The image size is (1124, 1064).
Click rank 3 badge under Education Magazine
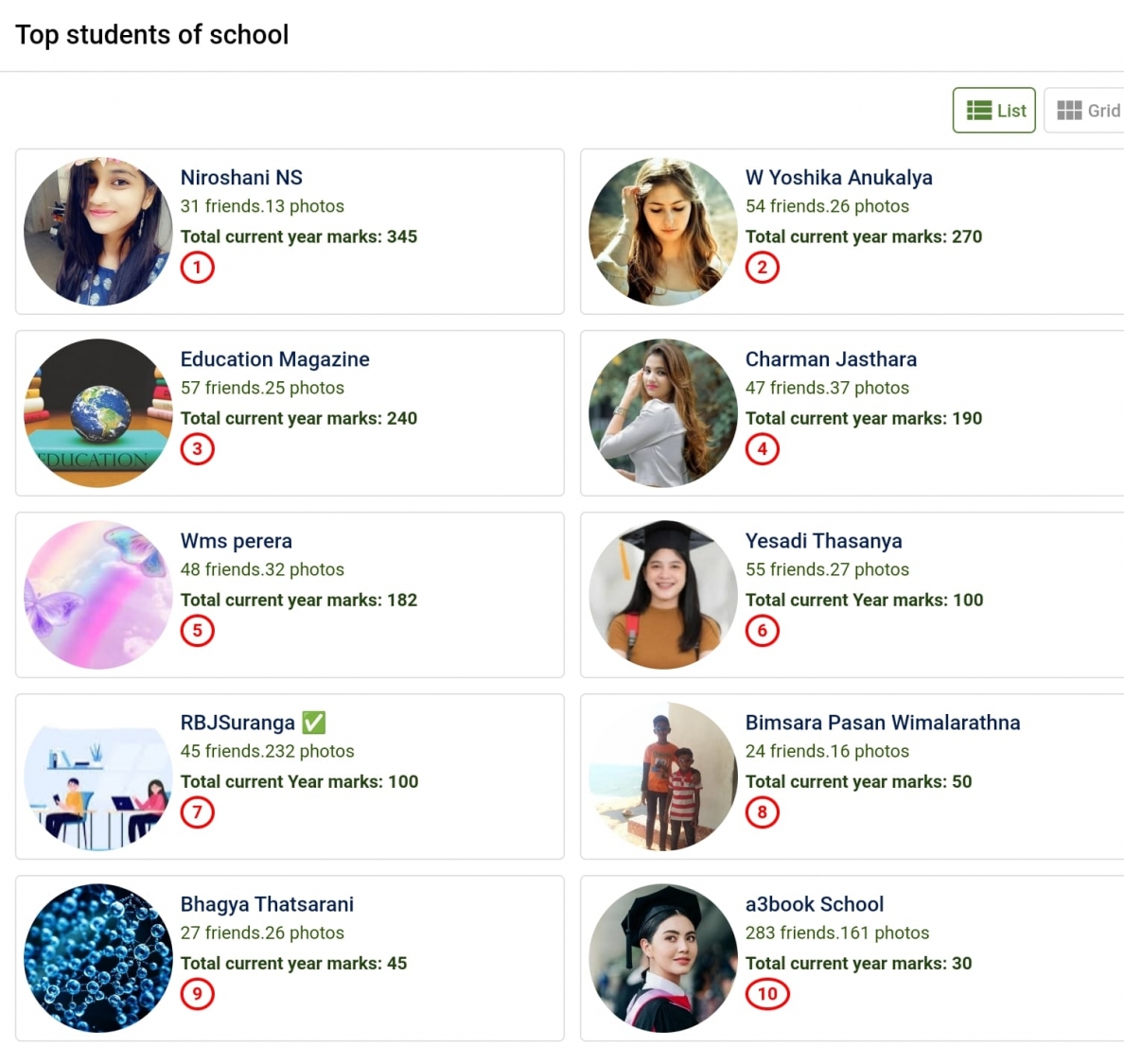(198, 449)
